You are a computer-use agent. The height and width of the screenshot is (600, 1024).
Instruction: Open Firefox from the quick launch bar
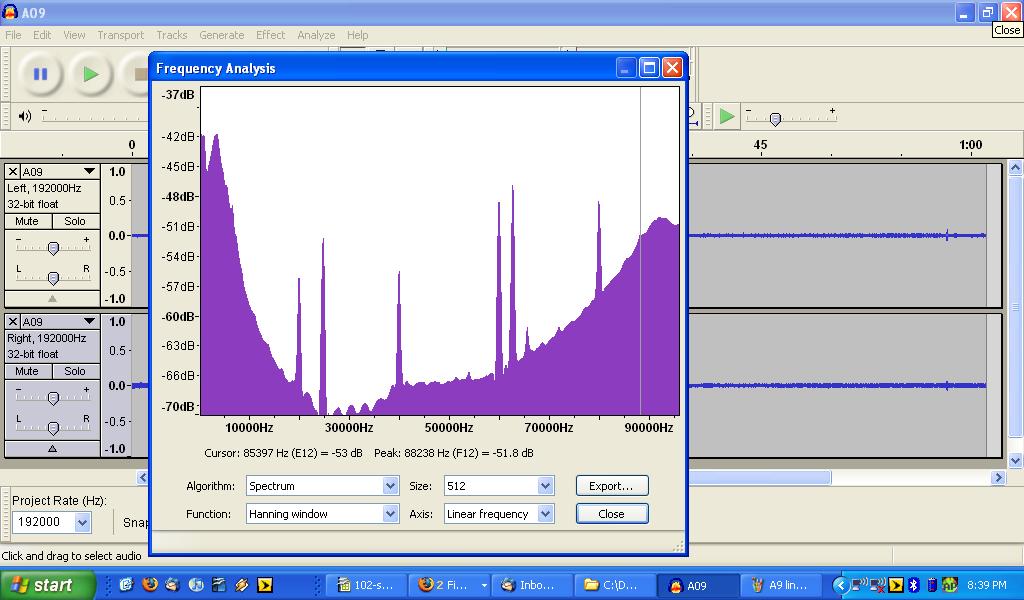pyautogui.click(x=150, y=585)
